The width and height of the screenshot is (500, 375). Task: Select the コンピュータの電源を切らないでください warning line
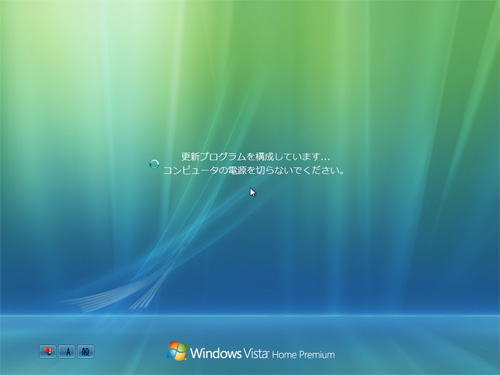click(x=253, y=171)
